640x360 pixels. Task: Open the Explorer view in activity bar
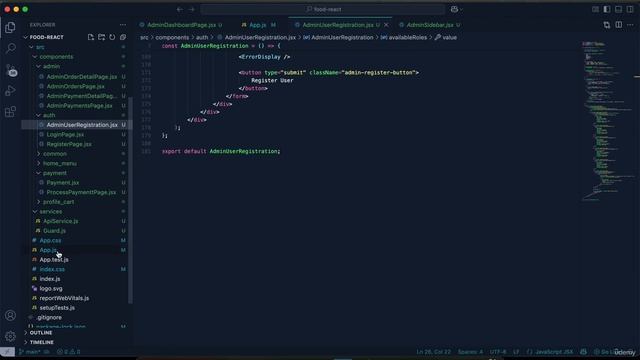pos(10,27)
